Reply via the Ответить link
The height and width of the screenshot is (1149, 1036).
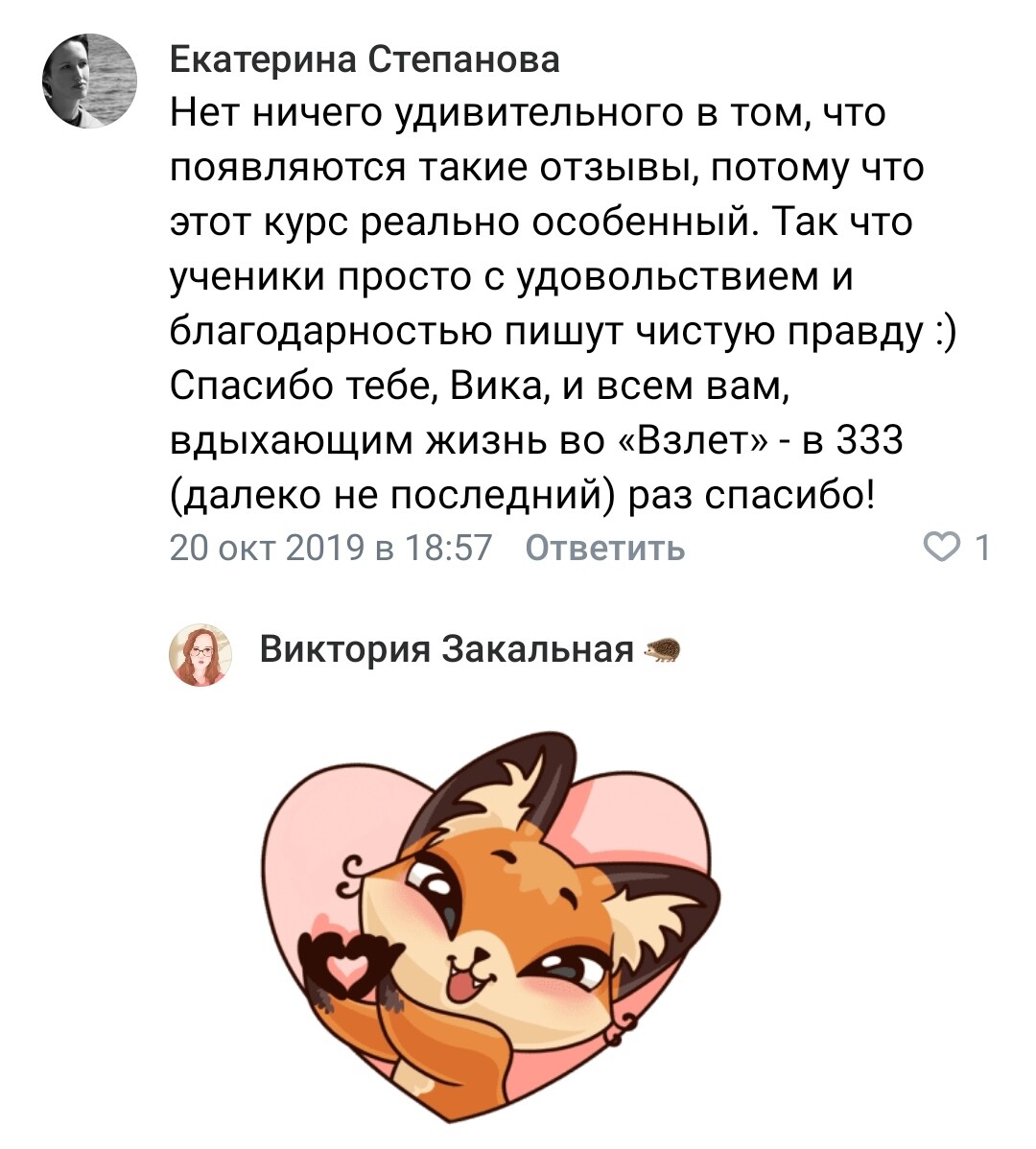pyautogui.click(x=605, y=548)
